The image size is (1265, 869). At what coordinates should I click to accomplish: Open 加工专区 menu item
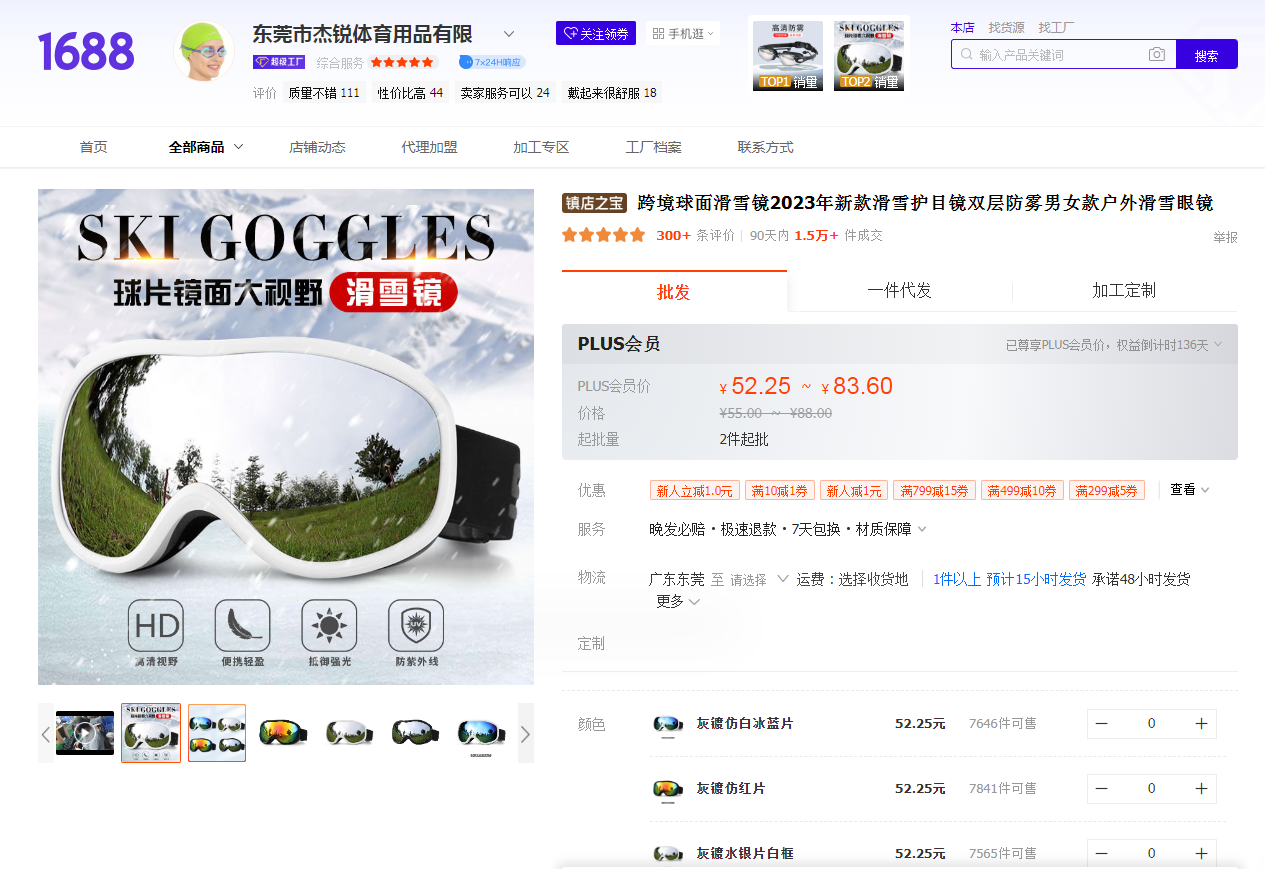[541, 147]
